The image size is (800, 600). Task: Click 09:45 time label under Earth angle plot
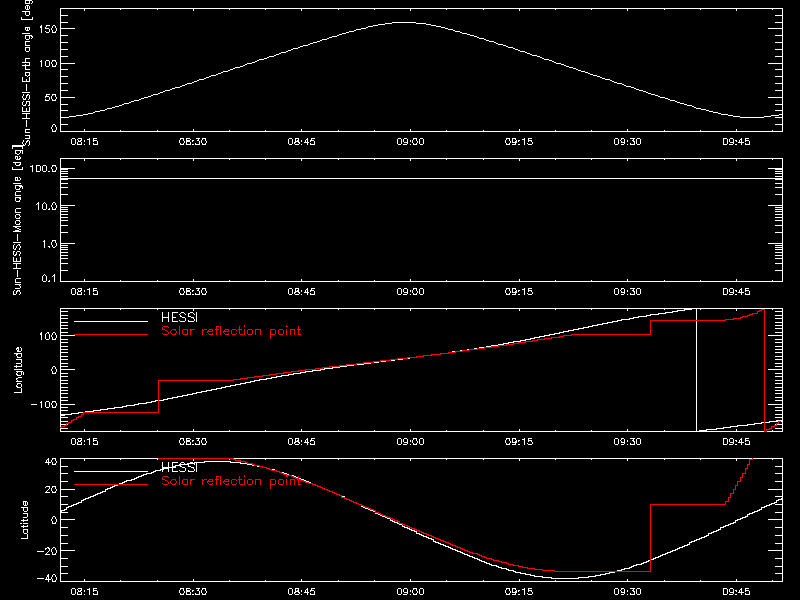(x=736, y=142)
